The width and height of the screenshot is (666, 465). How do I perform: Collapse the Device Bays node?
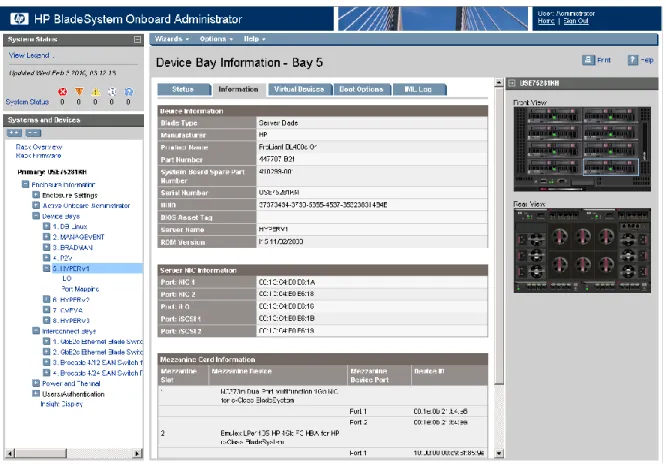click(36, 216)
